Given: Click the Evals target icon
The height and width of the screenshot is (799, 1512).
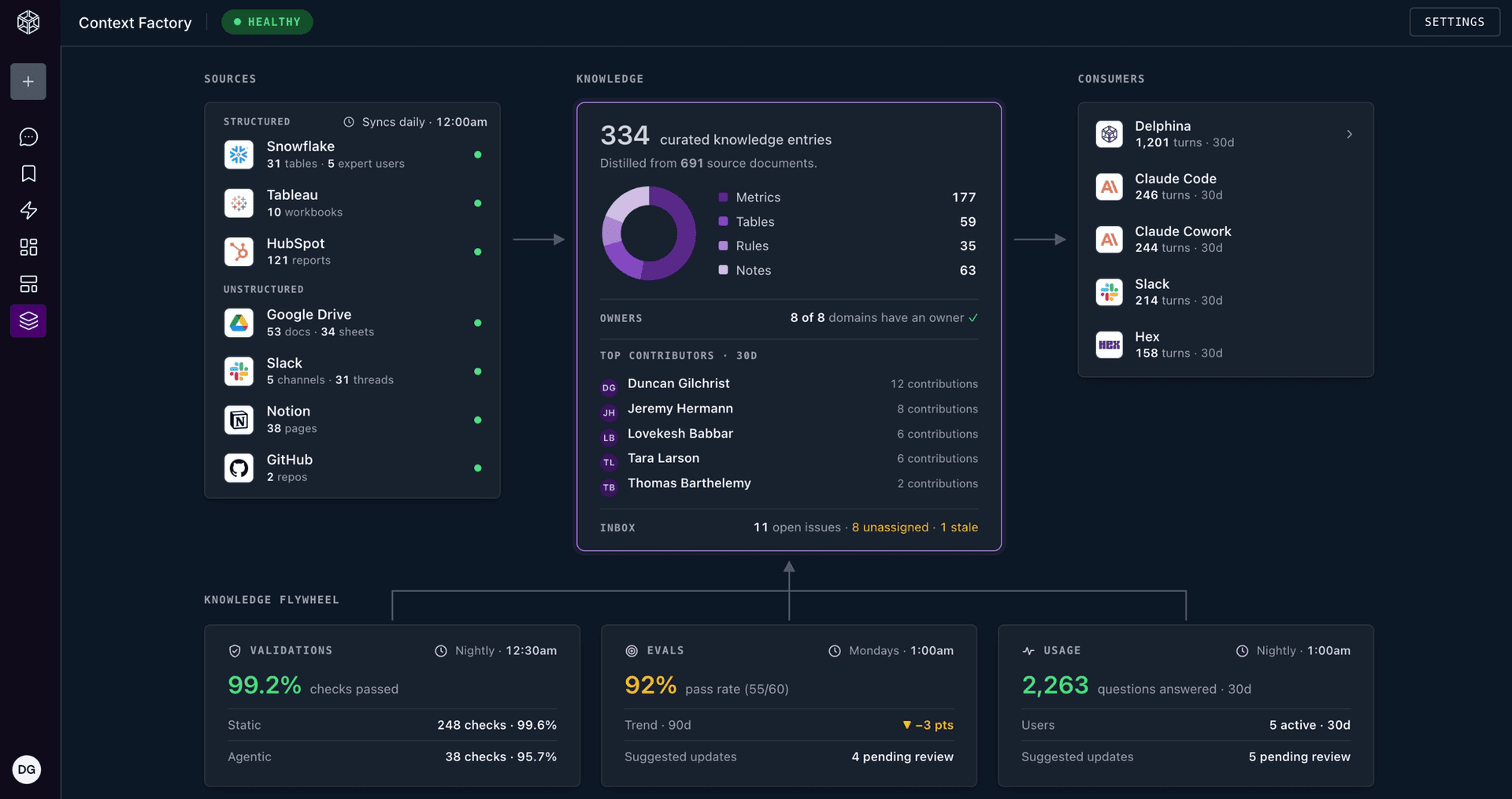Looking at the screenshot, I should tap(632, 651).
